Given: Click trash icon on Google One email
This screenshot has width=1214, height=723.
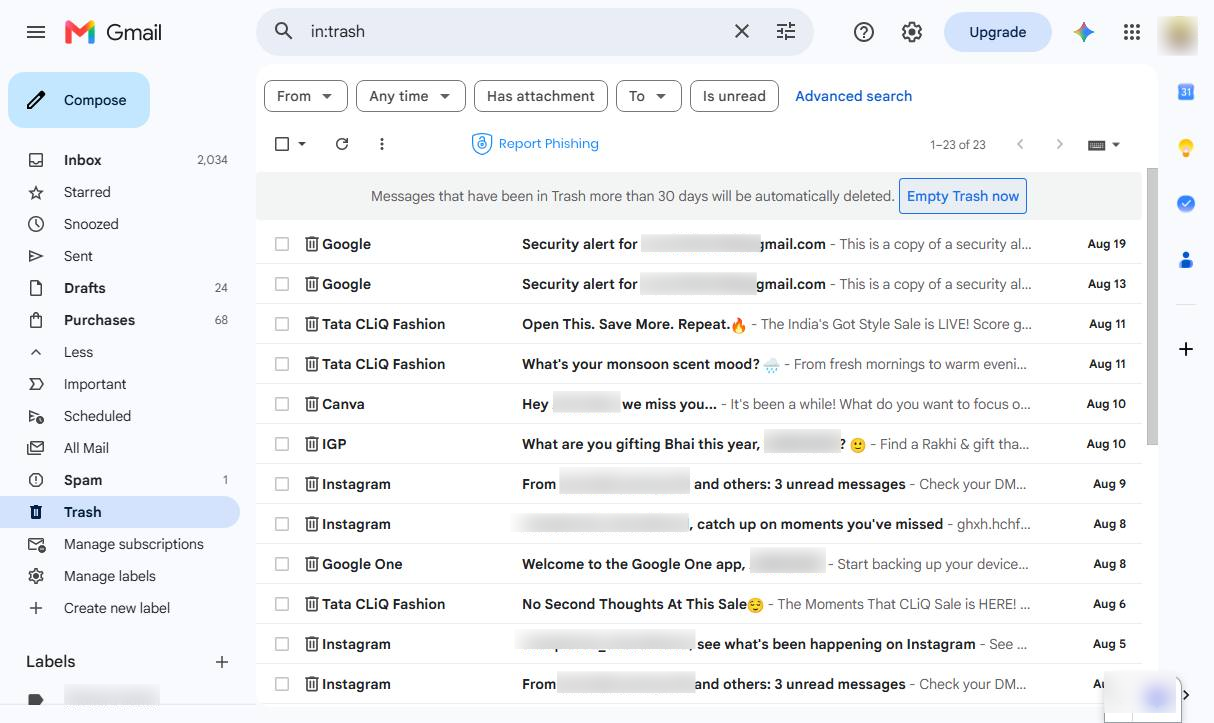Looking at the screenshot, I should (311, 564).
